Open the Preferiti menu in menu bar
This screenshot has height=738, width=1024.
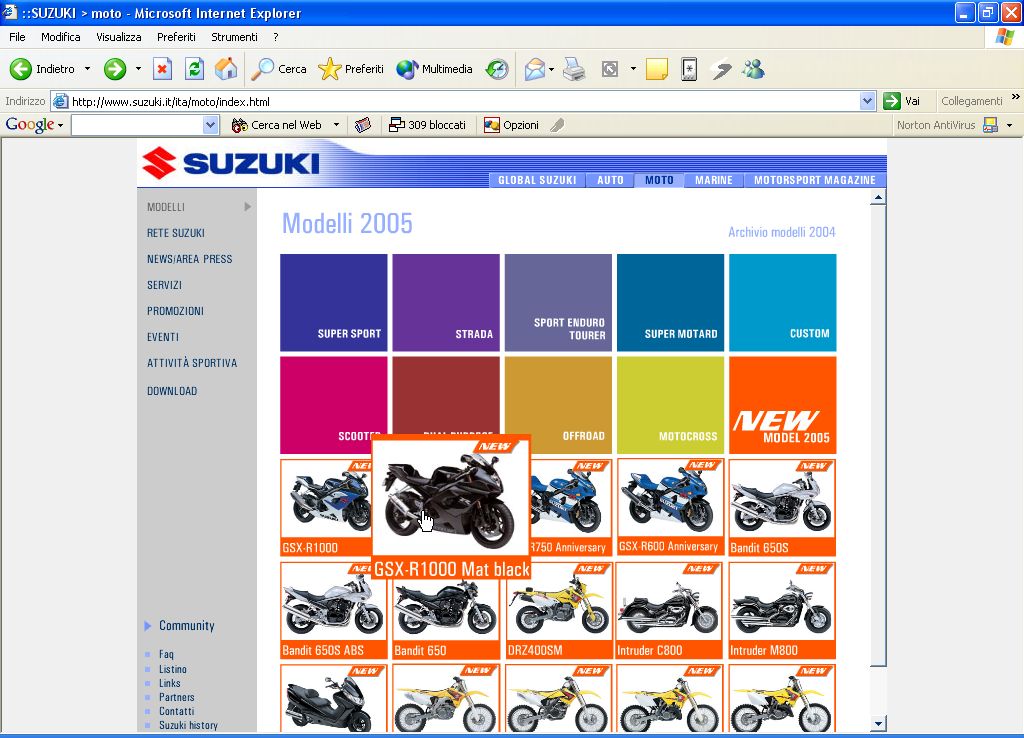click(176, 37)
